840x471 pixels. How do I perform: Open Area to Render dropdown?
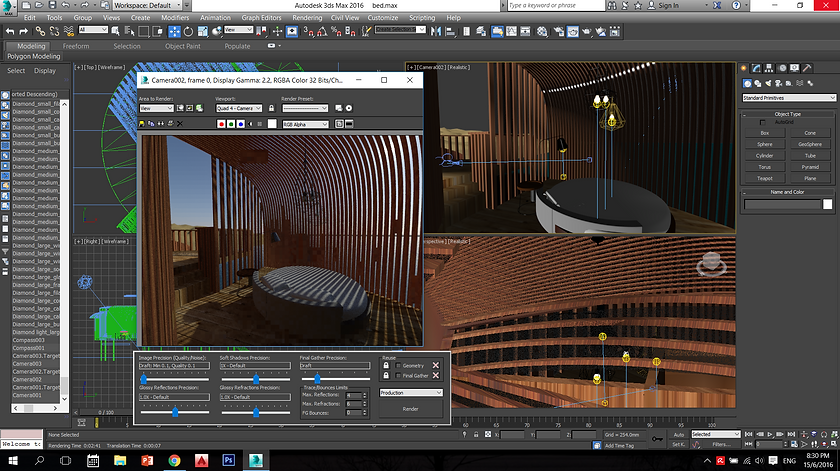pos(156,108)
